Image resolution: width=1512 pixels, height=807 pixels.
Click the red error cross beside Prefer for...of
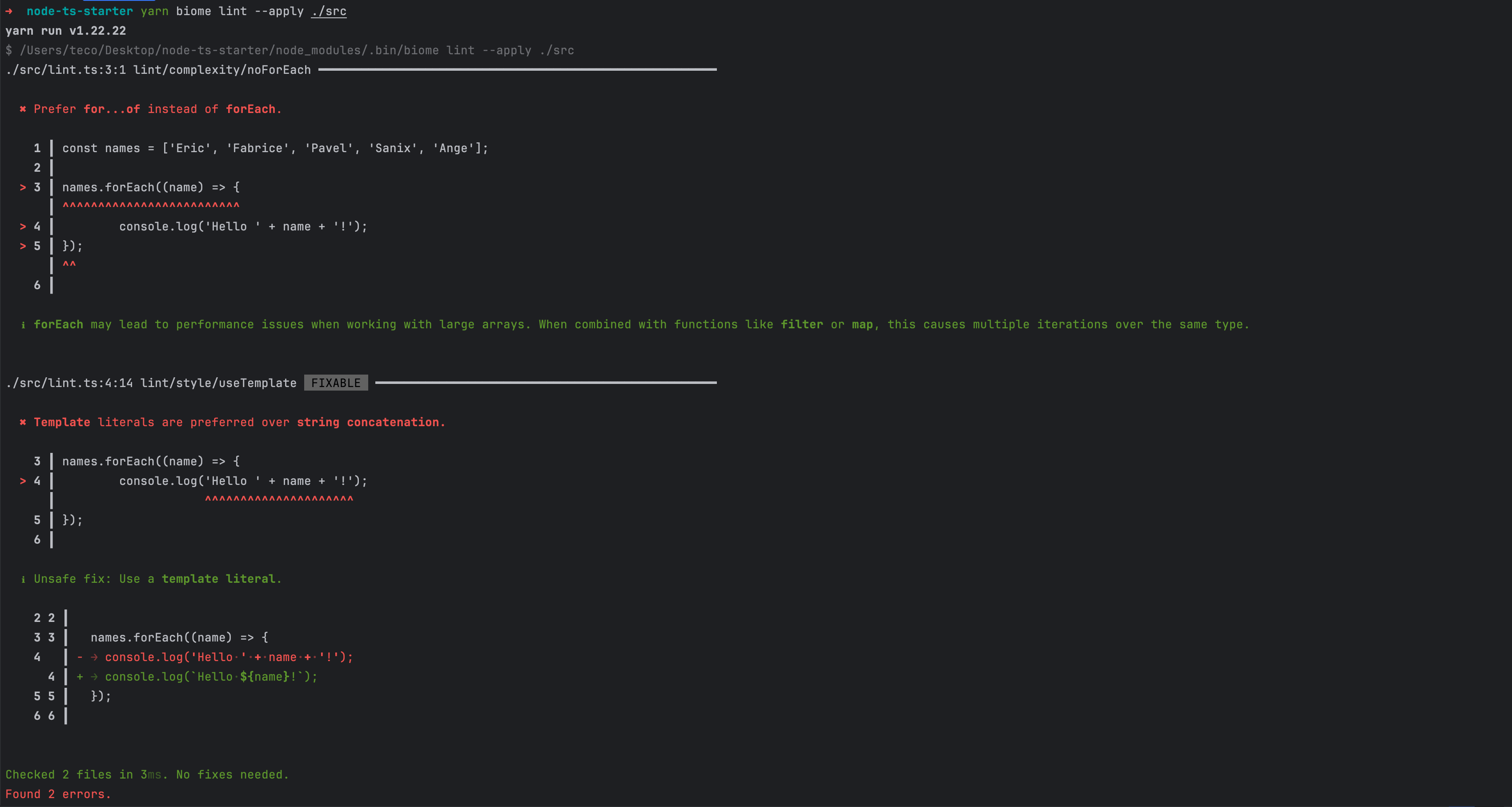[x=22, y=109]
